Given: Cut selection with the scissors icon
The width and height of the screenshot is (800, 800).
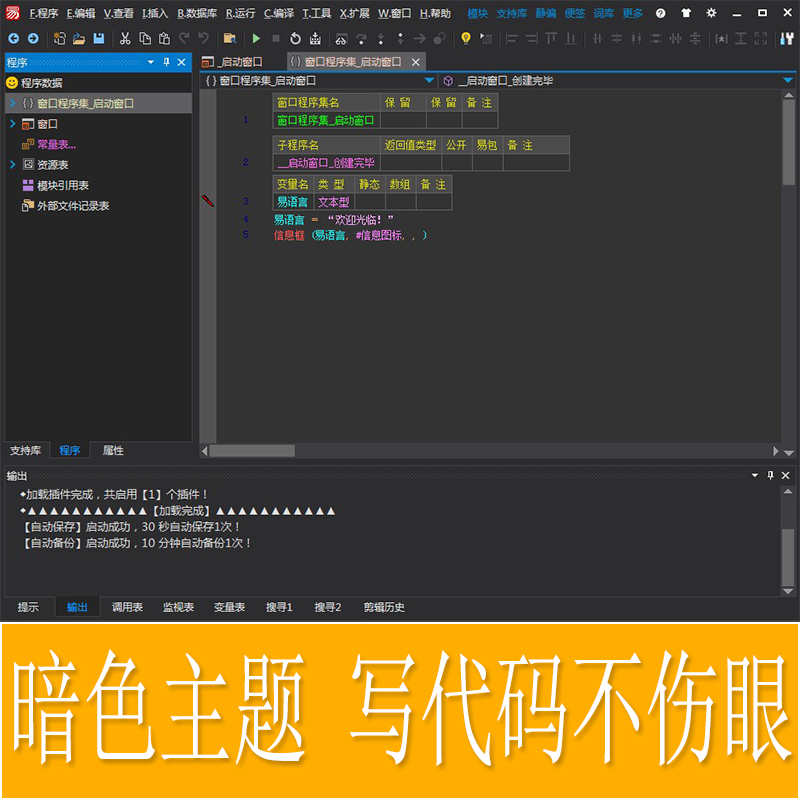Looking at the screenshot, I should [125, 38].
